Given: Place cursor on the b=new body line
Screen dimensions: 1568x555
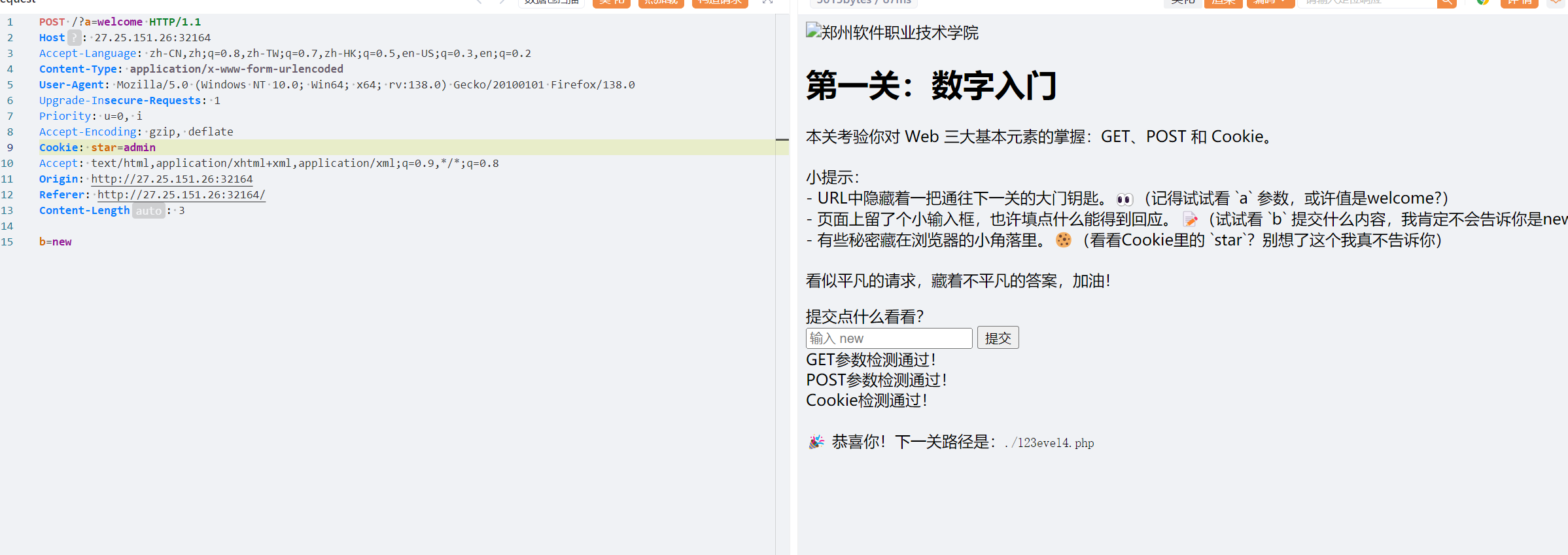Looking at the screenshot, I should coord(56,242).
